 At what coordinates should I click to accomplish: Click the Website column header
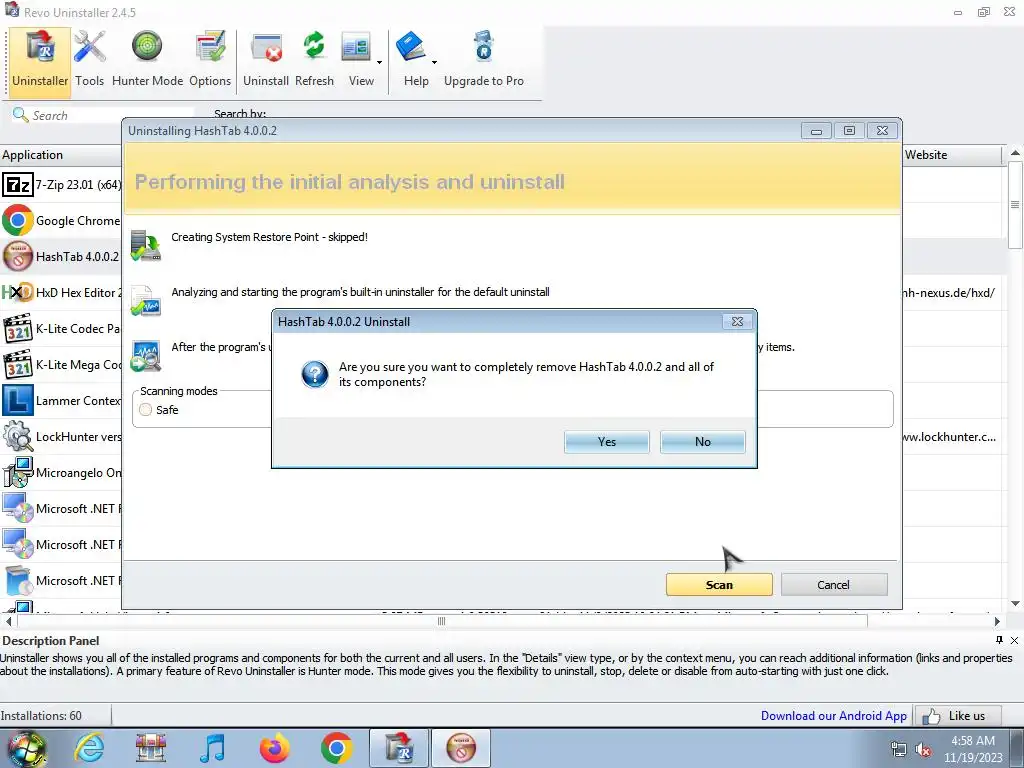[x=952, y=155]
